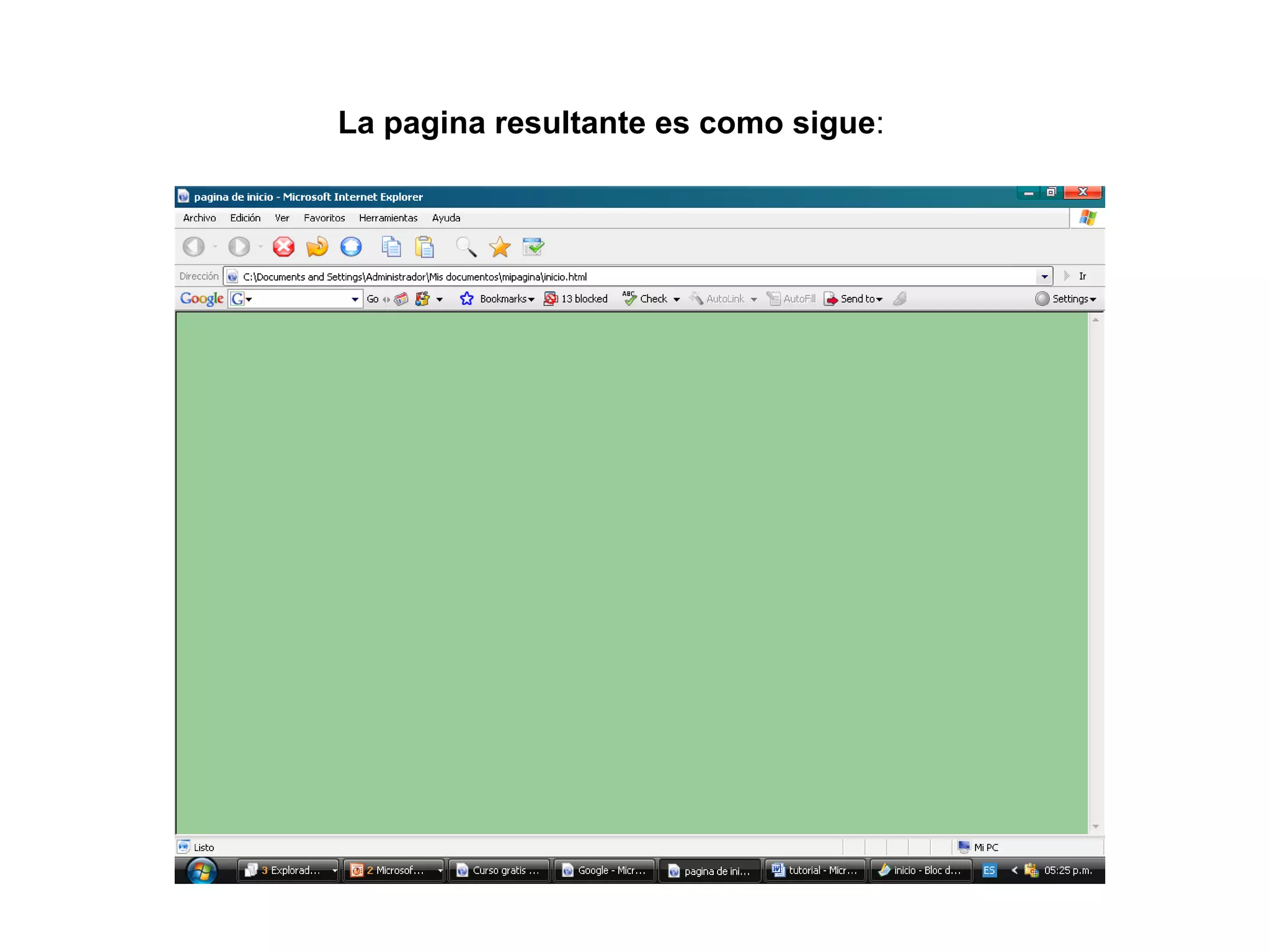Open the Edición menu
This screenshot has width=1270, height=952.
[x=245, y=218]
